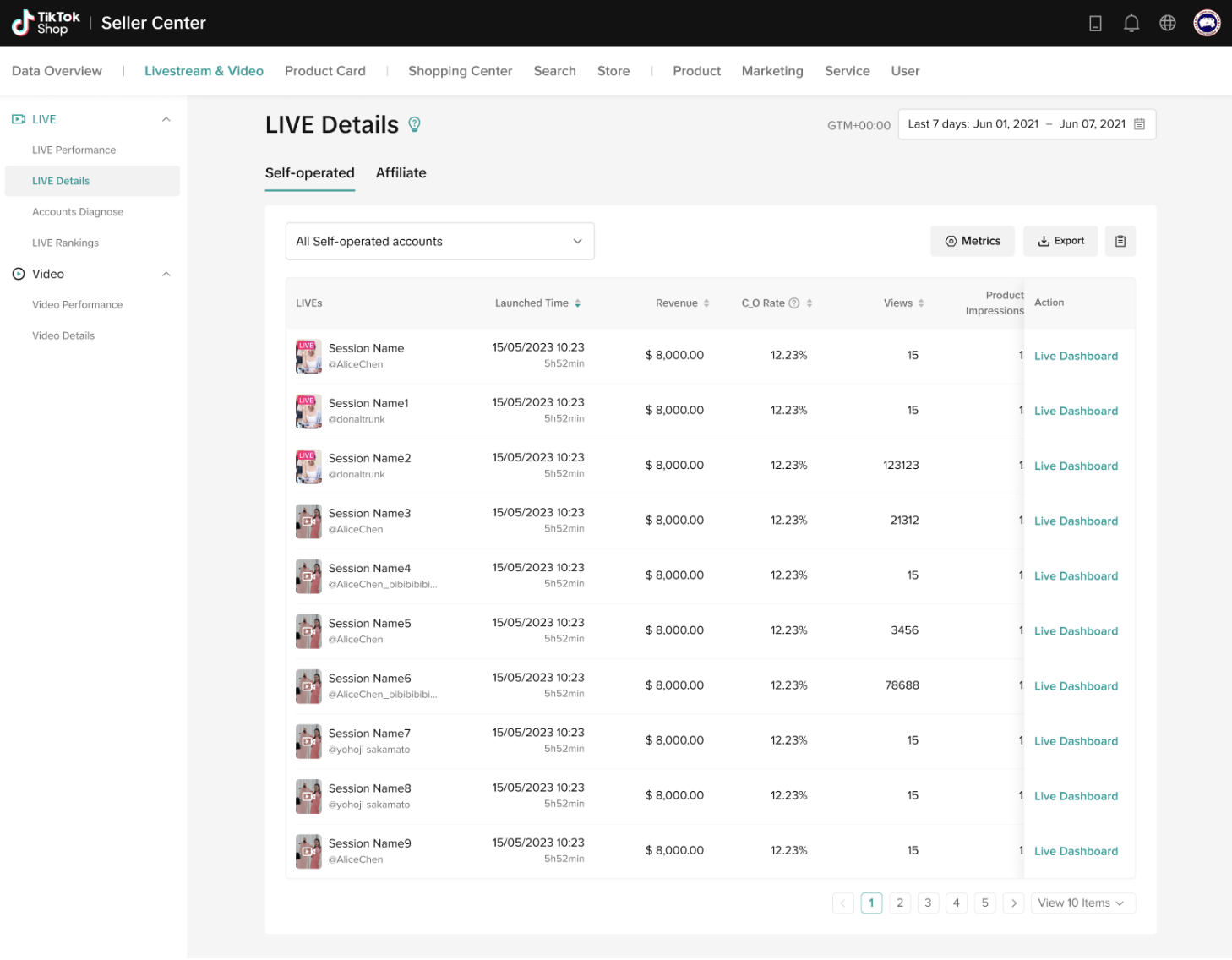Sort table by Launched Time
The image size is (1232, 960).
577,303
